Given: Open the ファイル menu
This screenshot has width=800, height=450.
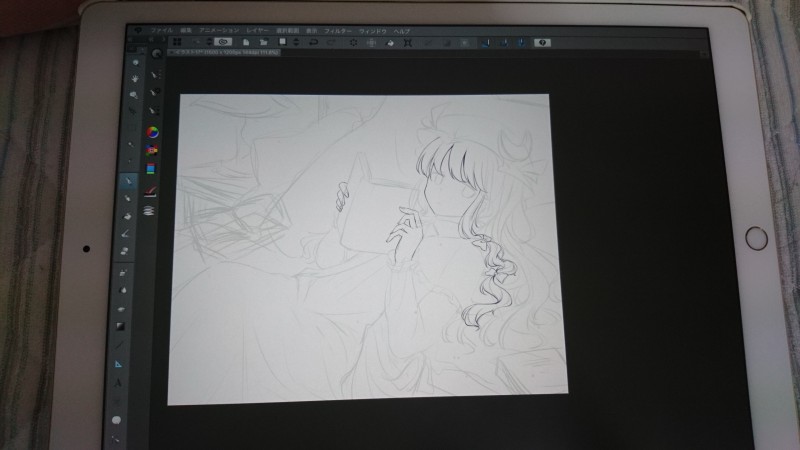Looking at the screenshot, I should (161, 30).
